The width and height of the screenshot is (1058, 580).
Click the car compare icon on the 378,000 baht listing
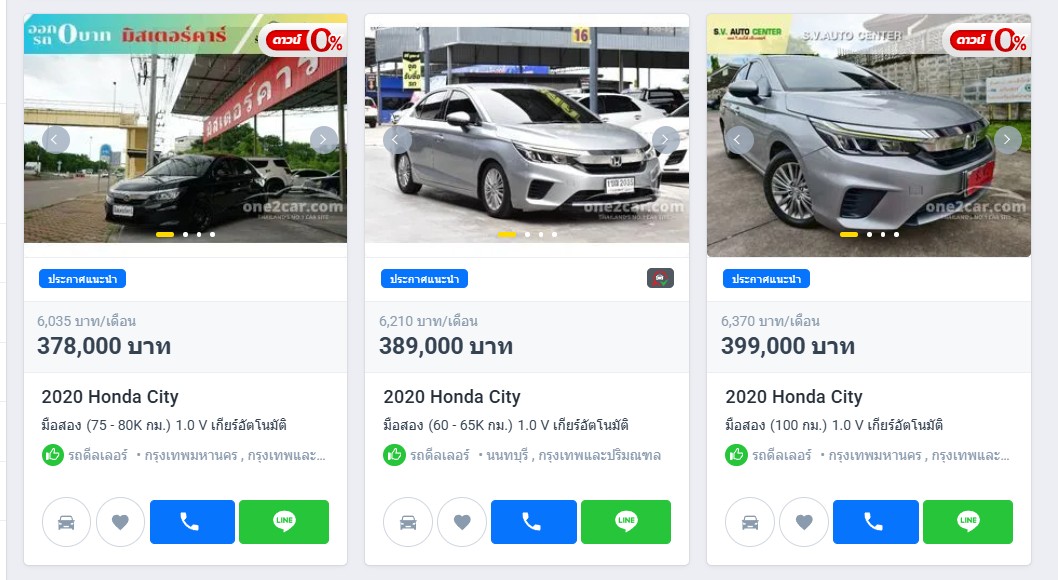coord(66,521)
